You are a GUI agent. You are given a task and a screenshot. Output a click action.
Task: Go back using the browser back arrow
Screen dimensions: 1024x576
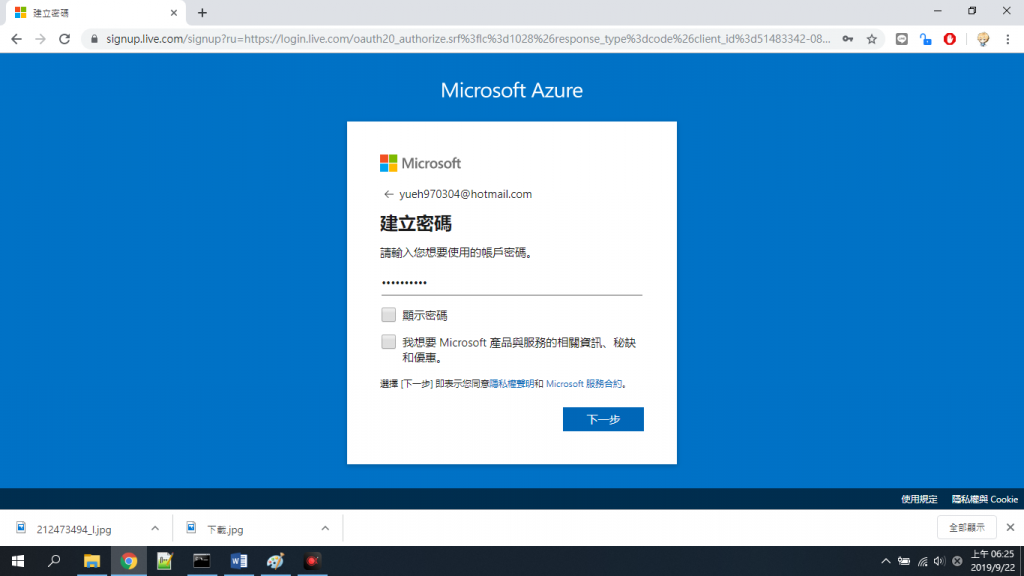click(16, 39)
